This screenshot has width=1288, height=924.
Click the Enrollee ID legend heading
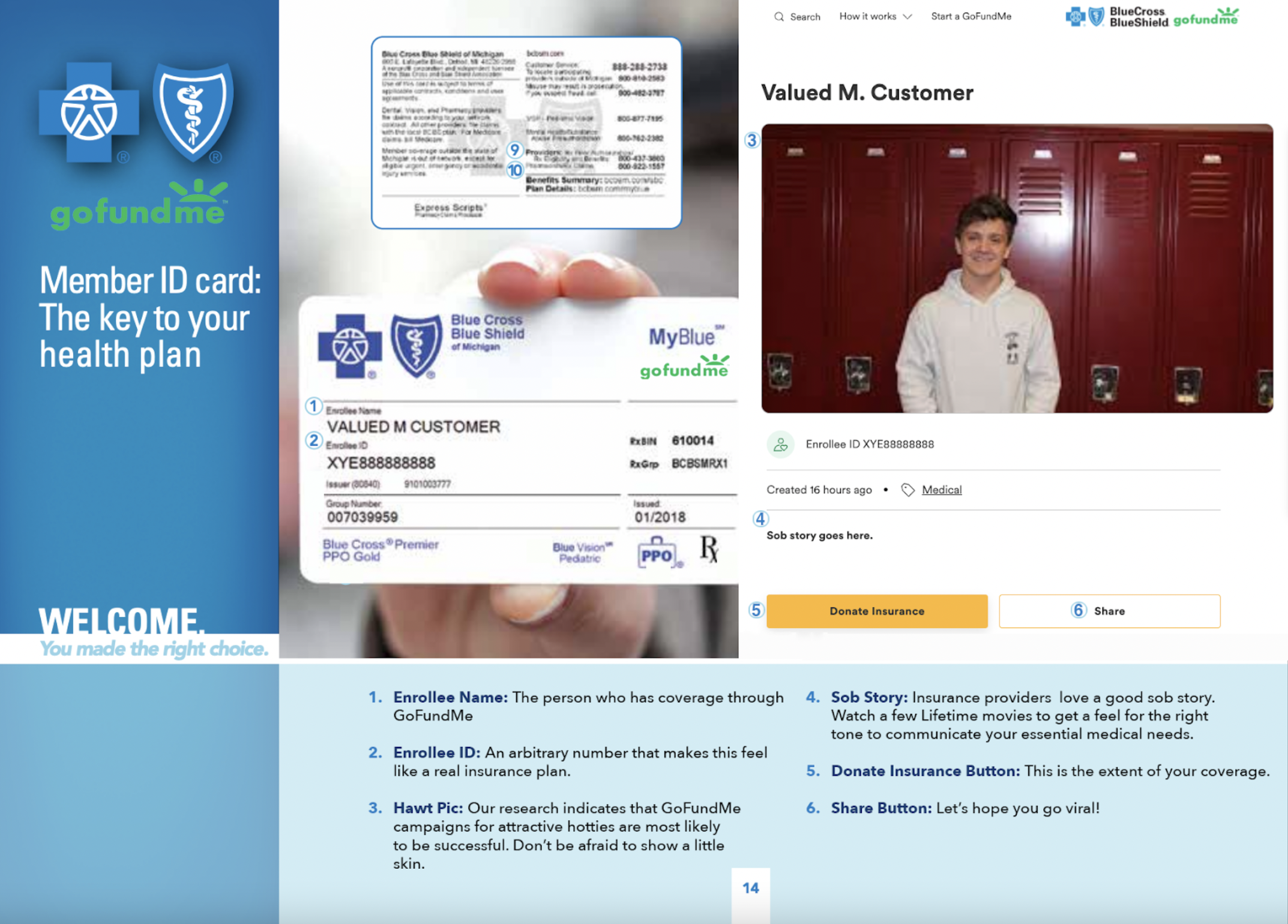point(436,752)
